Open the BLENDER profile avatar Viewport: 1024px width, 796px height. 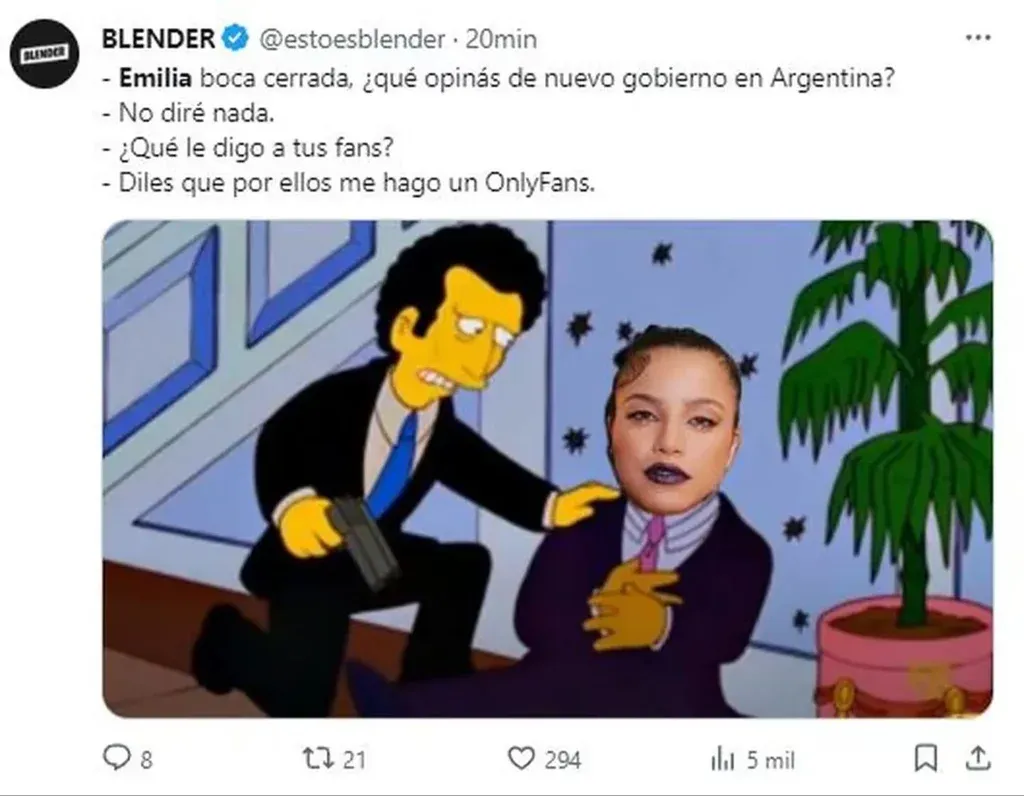pyautogui.click(x=44, y=54)
